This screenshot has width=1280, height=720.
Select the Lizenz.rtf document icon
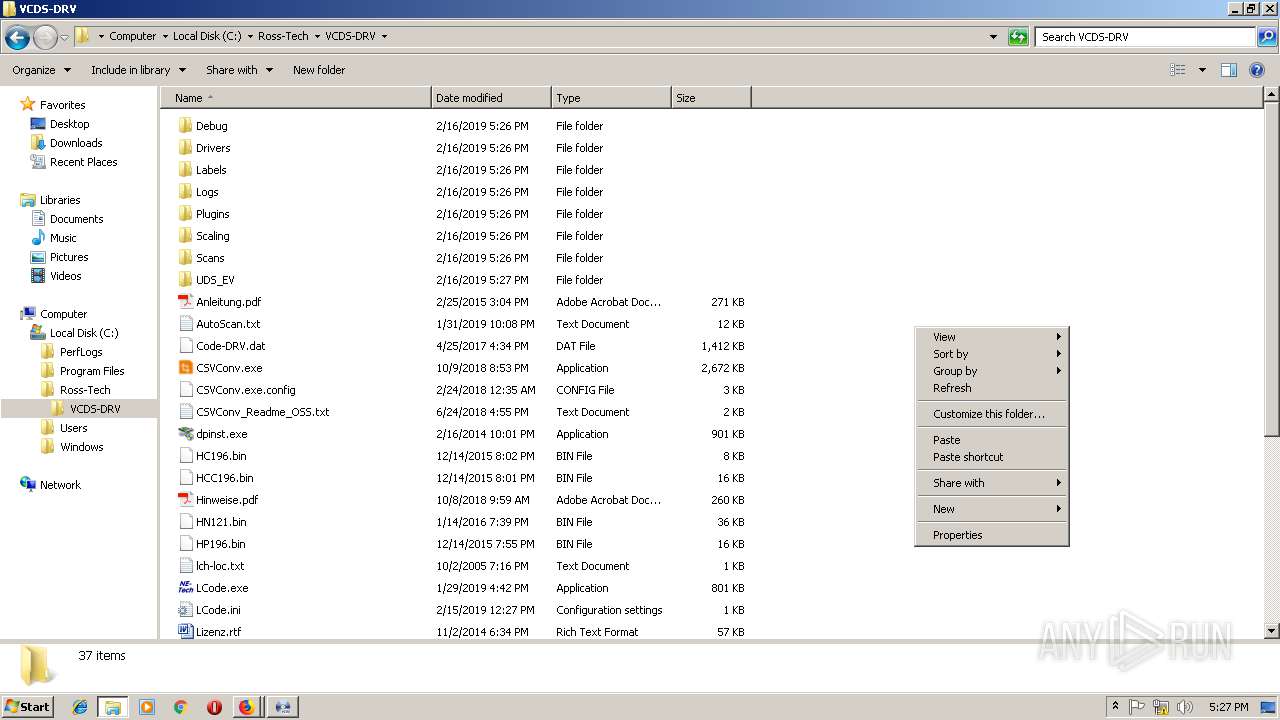point(185,632)
